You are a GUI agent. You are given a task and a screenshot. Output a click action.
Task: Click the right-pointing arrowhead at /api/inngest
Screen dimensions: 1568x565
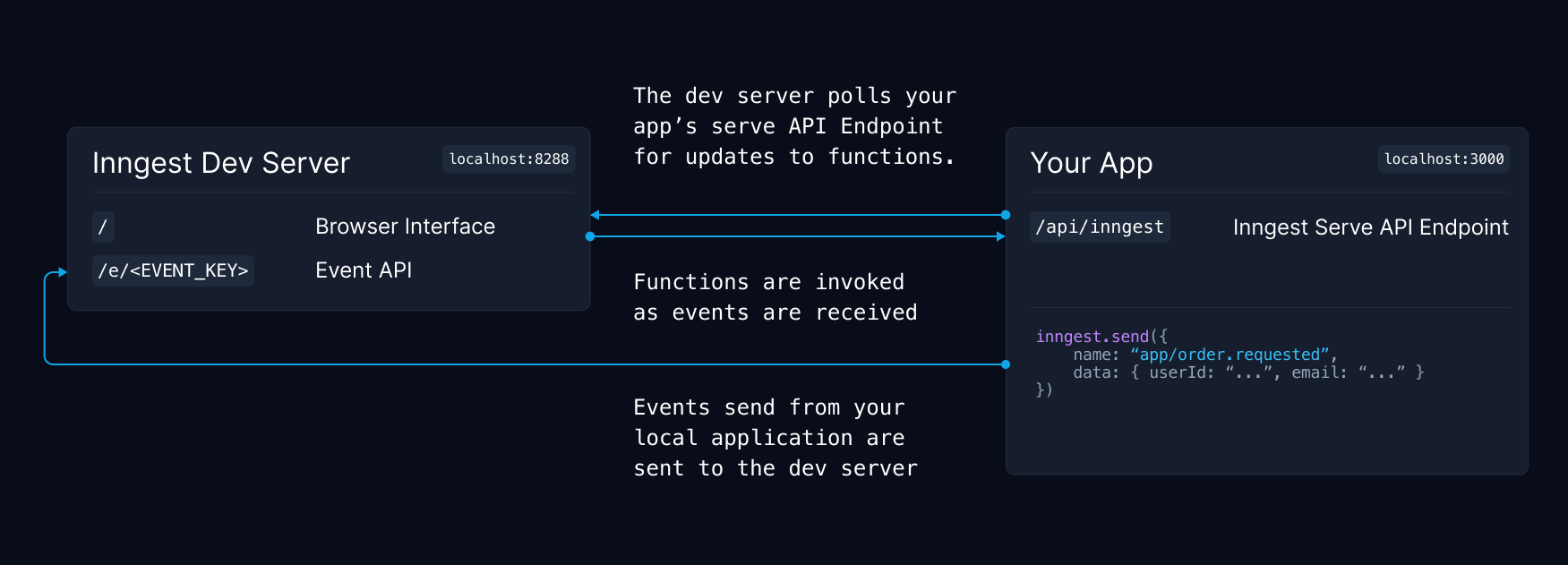point(1000,236)
